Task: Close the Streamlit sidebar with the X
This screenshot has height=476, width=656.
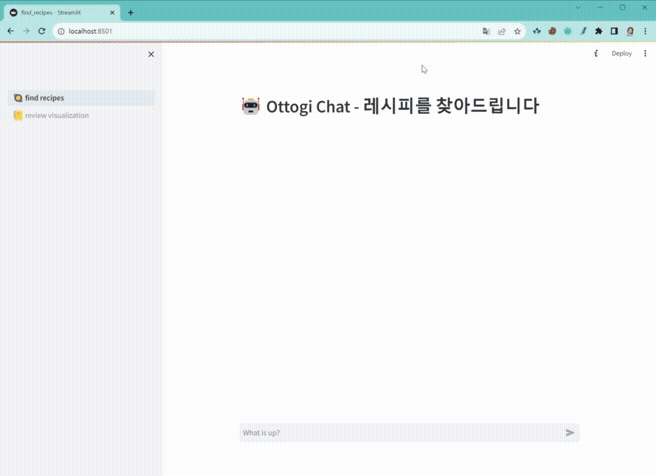Action: click(x=151, y=54)
